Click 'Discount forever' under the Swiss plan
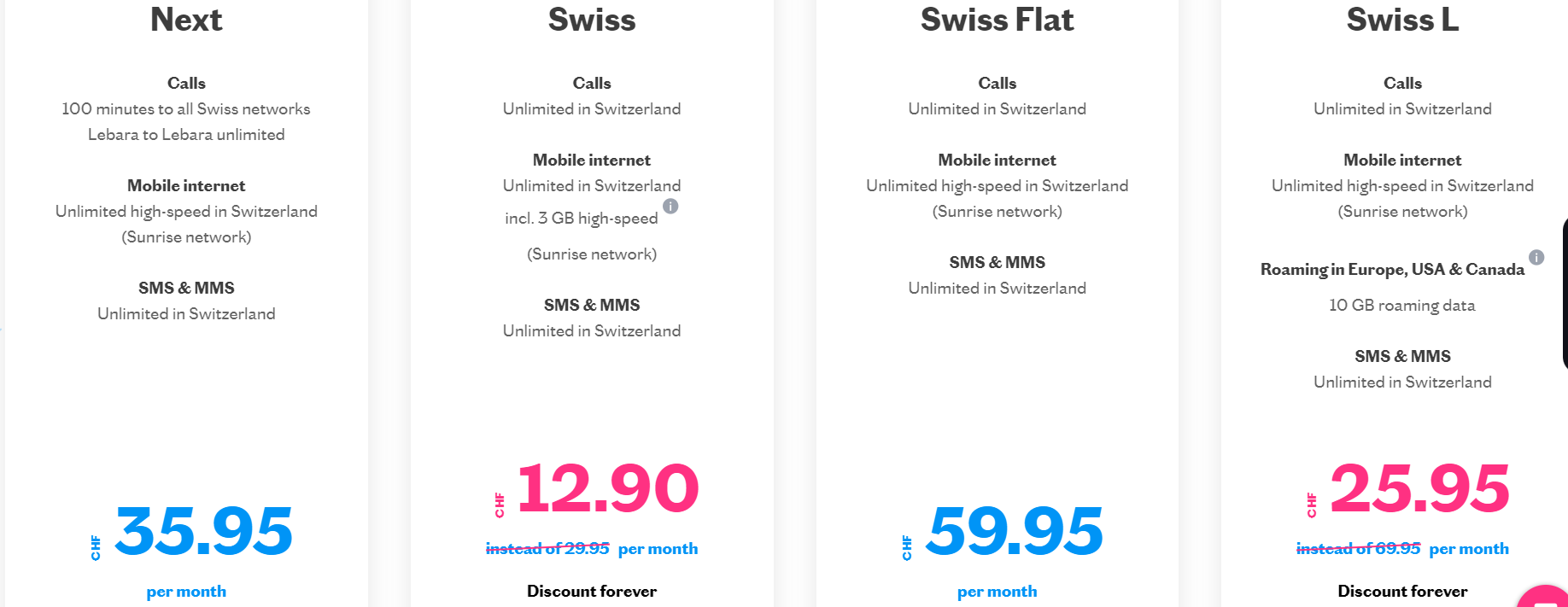Screen dimensions: 1568x607 coord(592,591)
